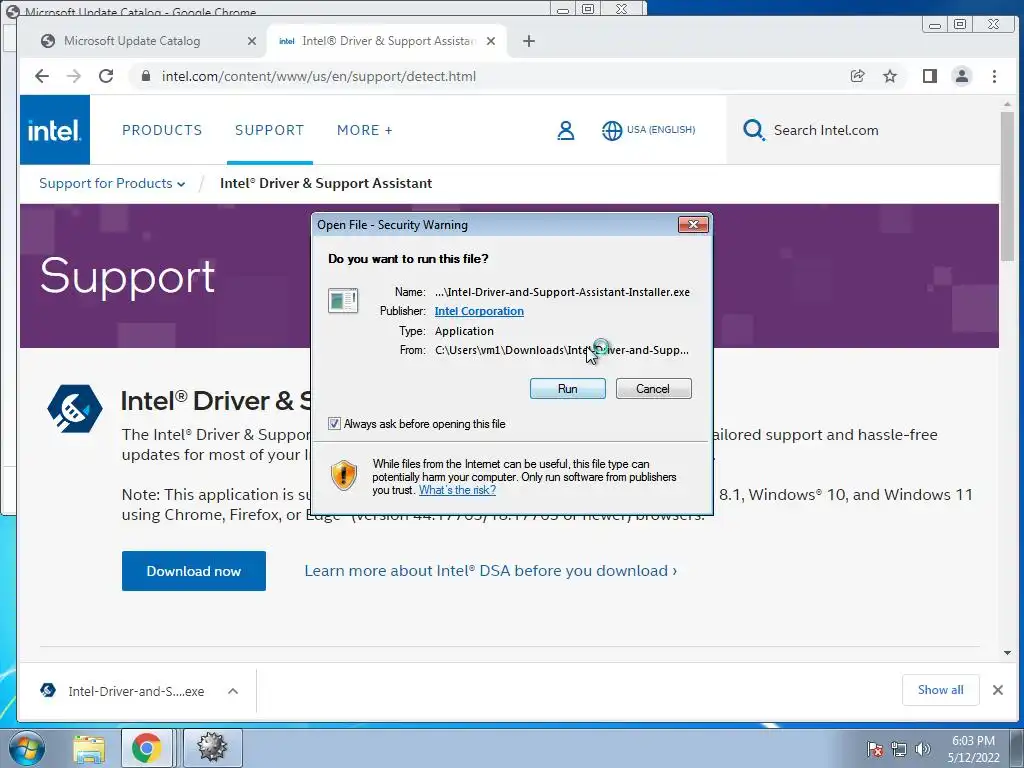Close the Intel Driver & Support tab

pos(490,41)
